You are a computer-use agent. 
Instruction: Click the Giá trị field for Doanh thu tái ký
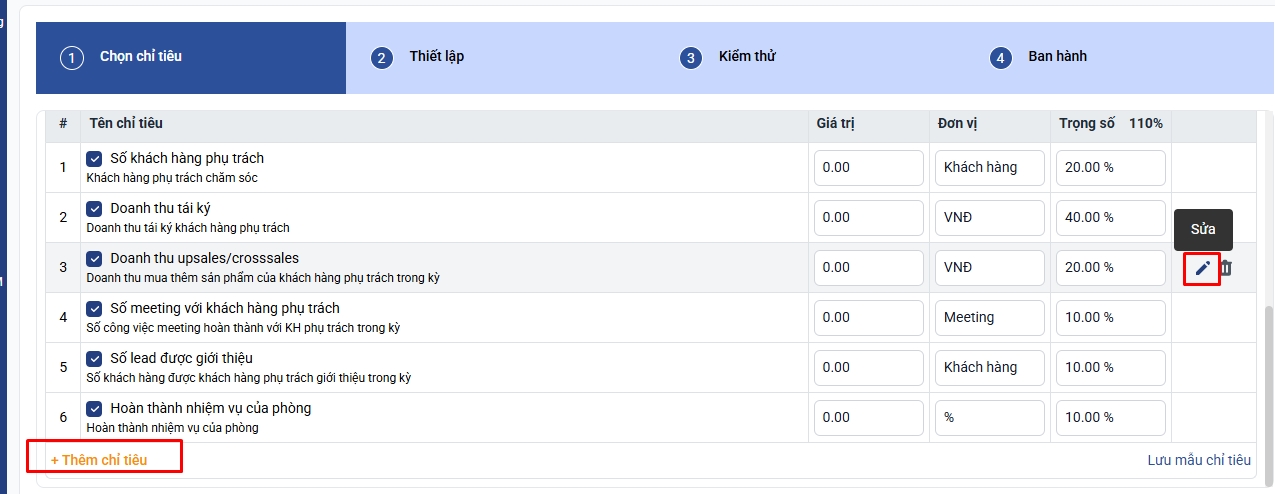point(868,218)
